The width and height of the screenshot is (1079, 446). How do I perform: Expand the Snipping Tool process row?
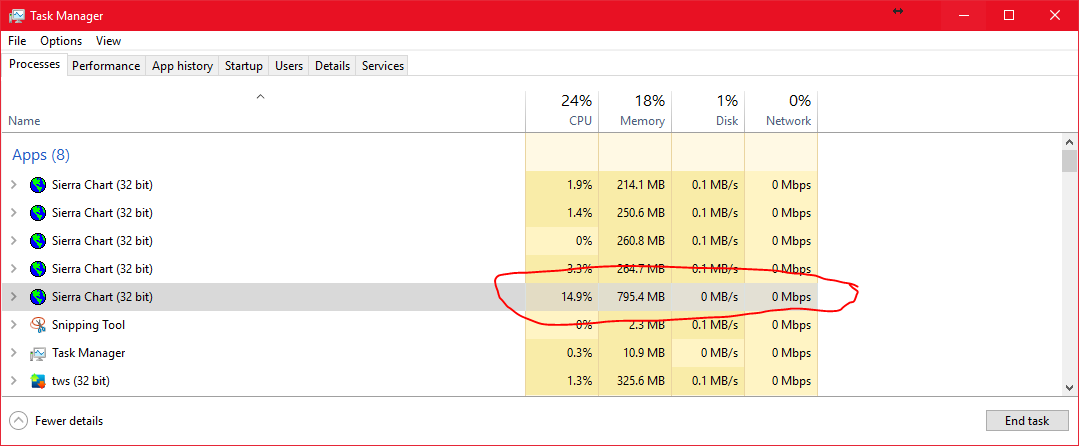pos(13,325)
